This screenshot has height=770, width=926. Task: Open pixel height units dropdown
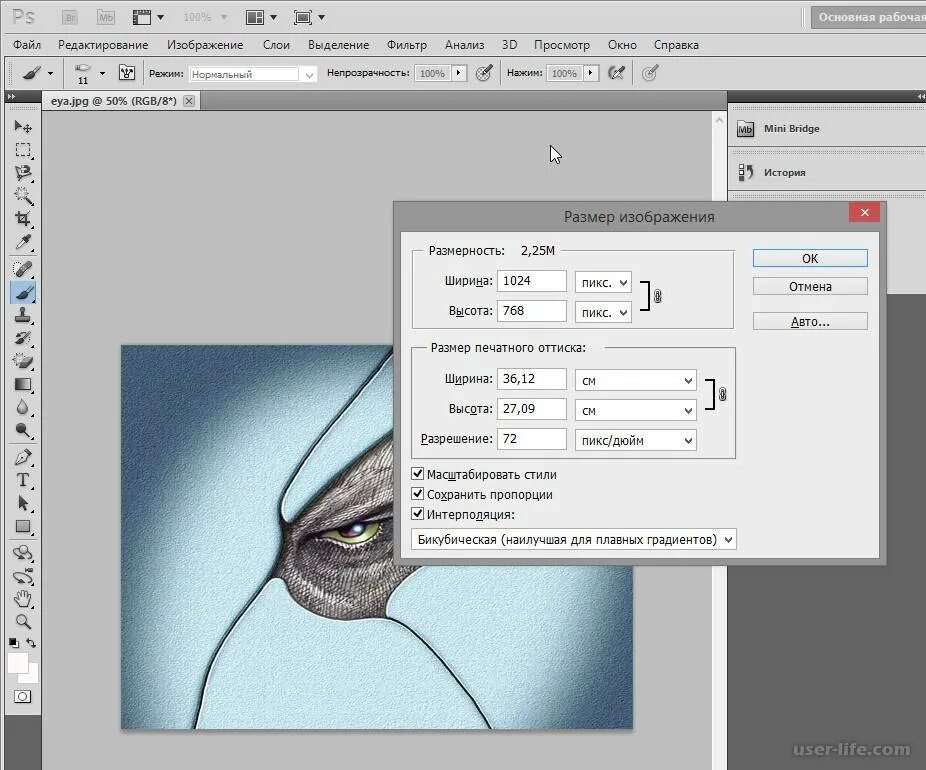click(x=603, y=312)
